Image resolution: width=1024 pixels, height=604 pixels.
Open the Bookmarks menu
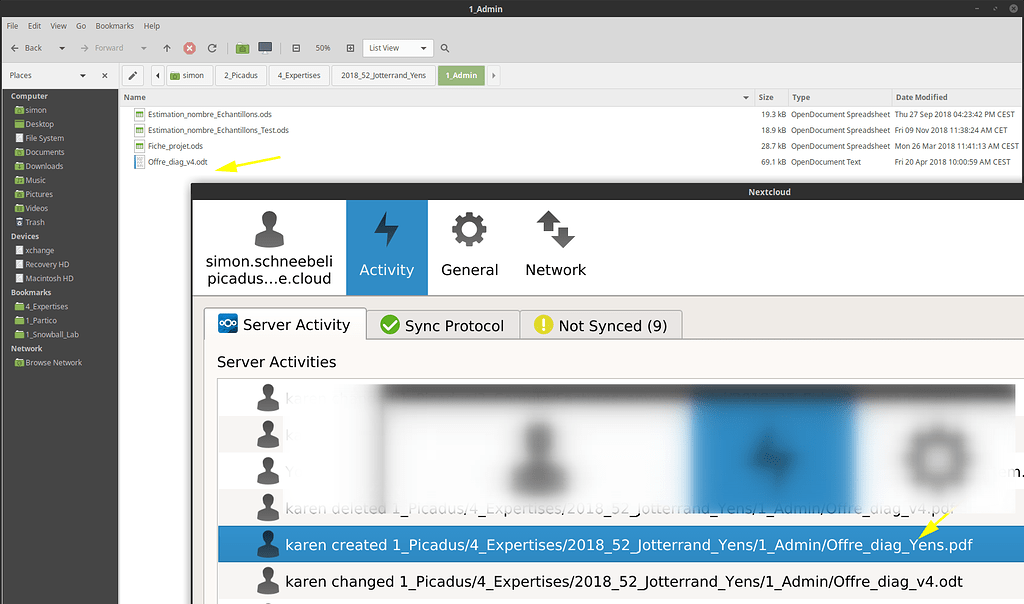tap(114, 26)
